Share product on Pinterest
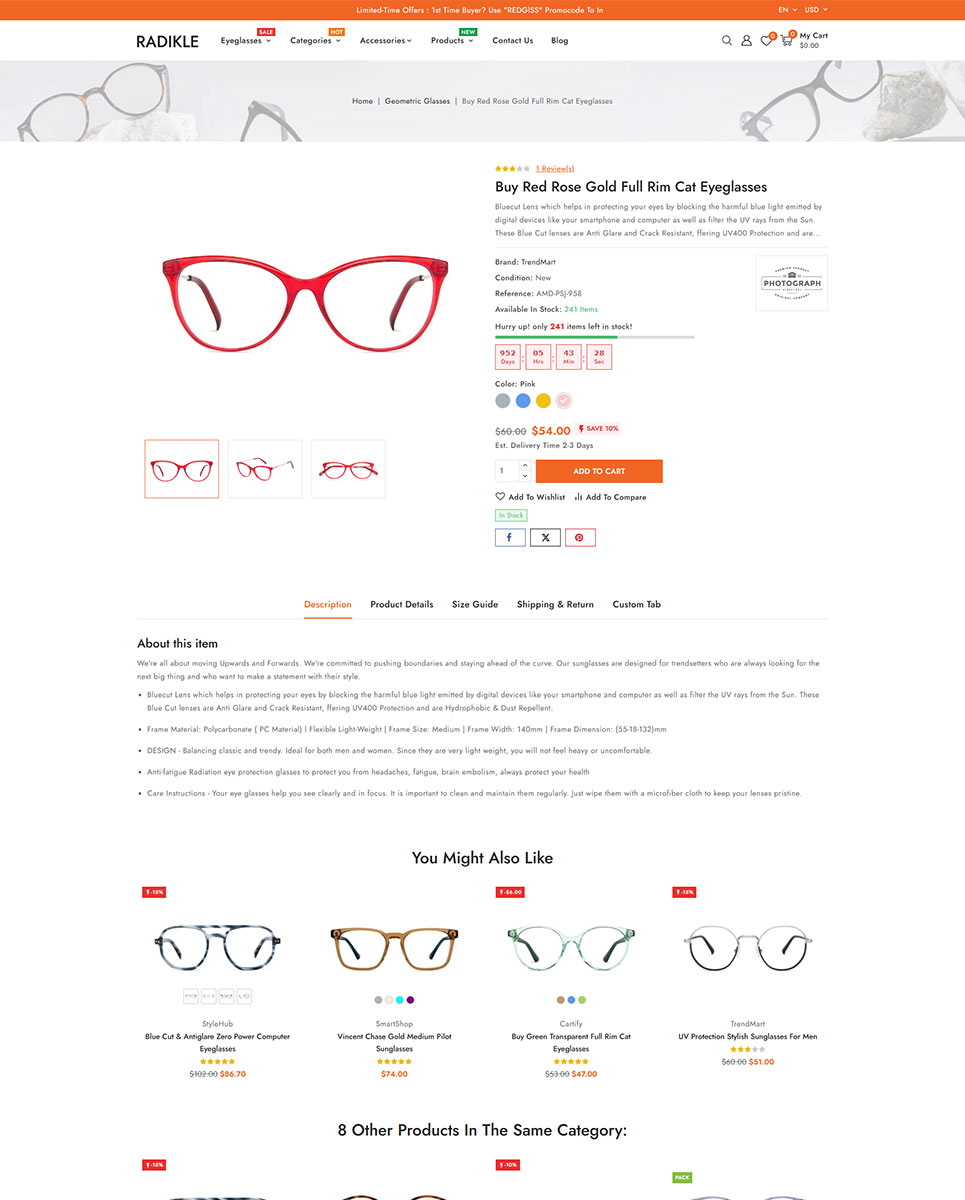The image size is (965, 1200). coord(580,537)
